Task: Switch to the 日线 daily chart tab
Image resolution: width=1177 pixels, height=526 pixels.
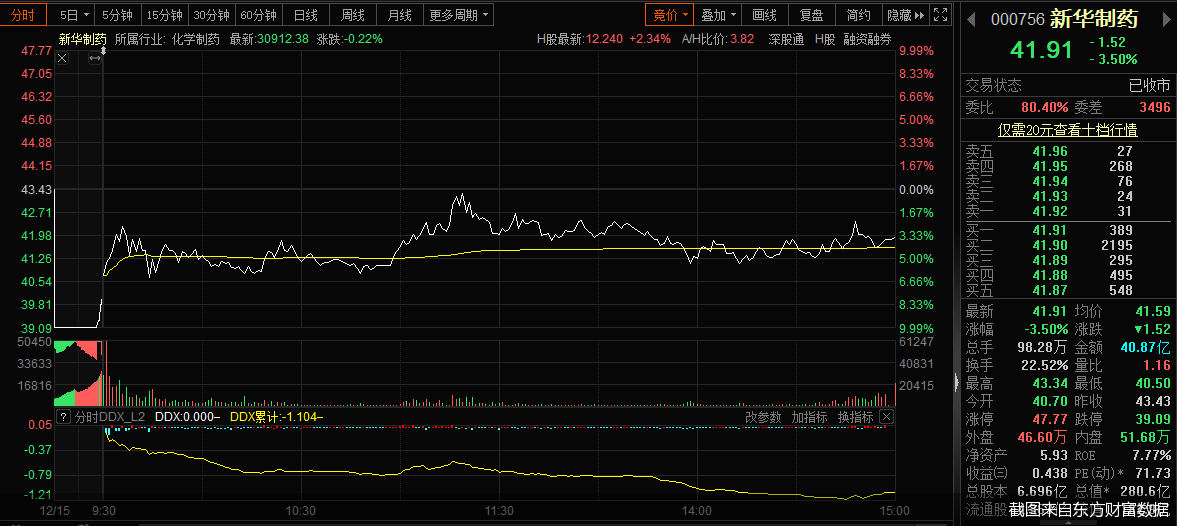Action: point(306,15)
